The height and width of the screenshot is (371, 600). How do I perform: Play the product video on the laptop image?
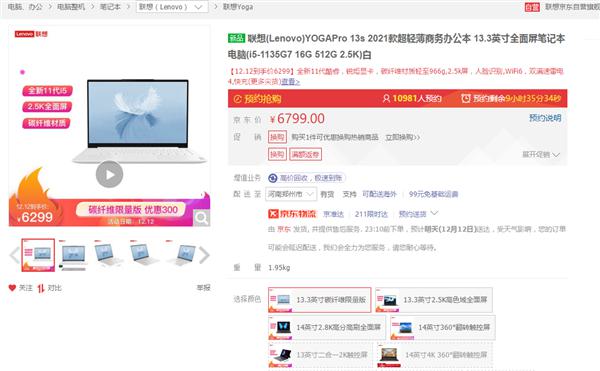(109, 174)
